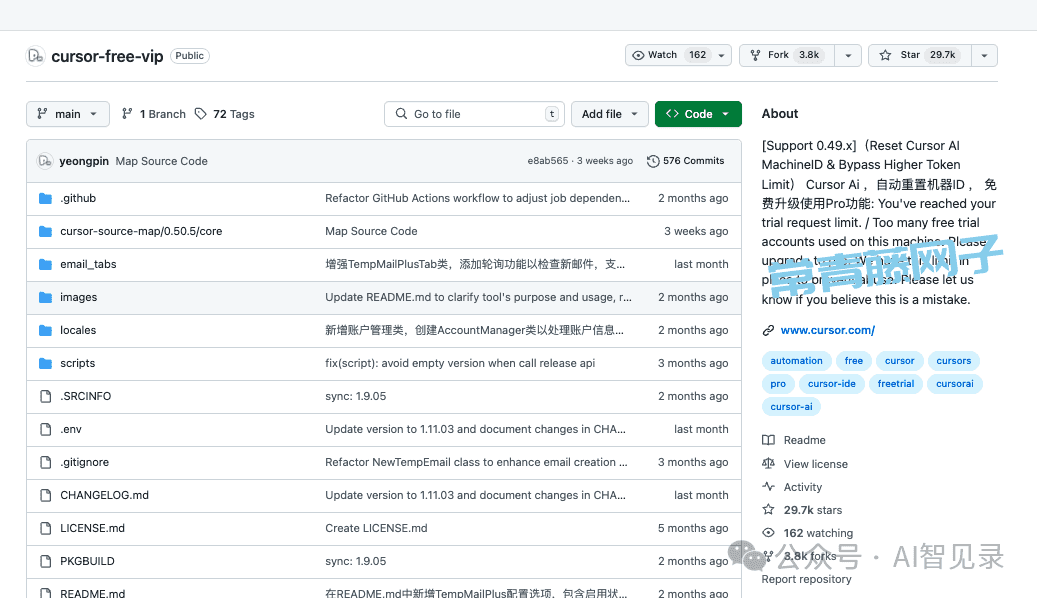Open the email_tabs folder
The width and height of the screenshot is (1037, 598).
click(x=88, y=264)
